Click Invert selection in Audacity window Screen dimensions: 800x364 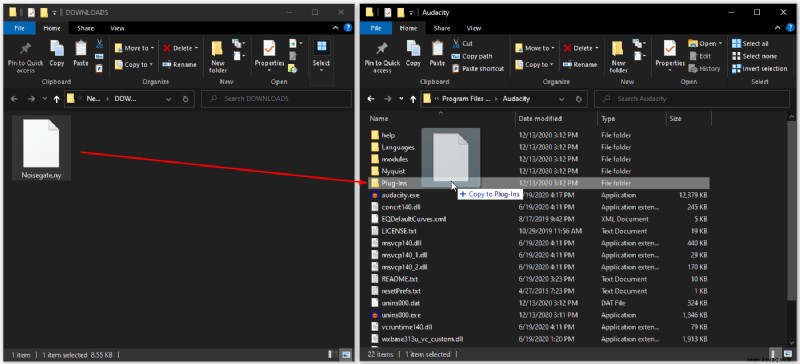pos(760,68)
